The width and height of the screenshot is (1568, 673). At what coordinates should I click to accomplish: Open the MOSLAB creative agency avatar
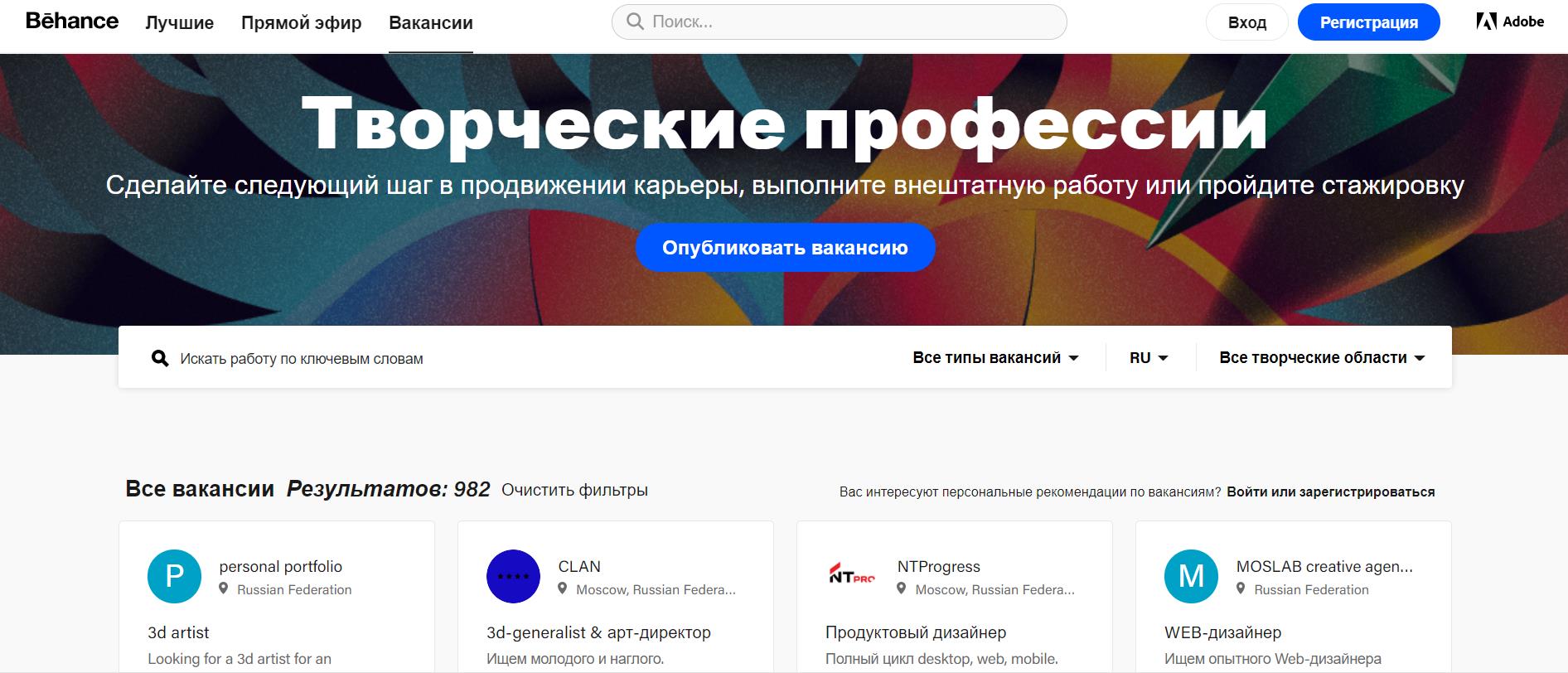[1191, 576]
